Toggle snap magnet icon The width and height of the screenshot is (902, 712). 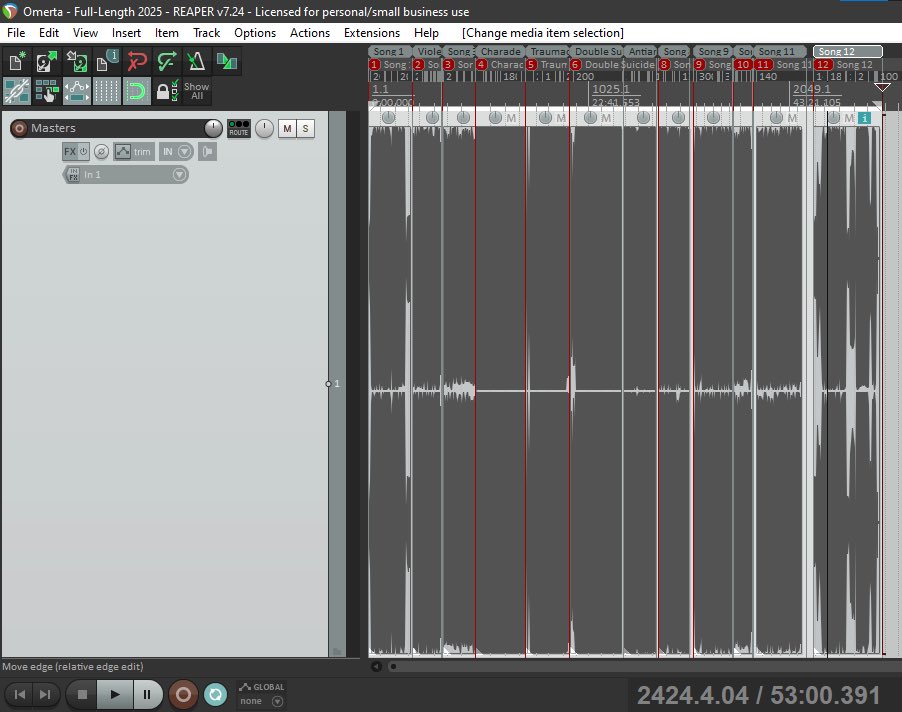(x=136, y=91)
